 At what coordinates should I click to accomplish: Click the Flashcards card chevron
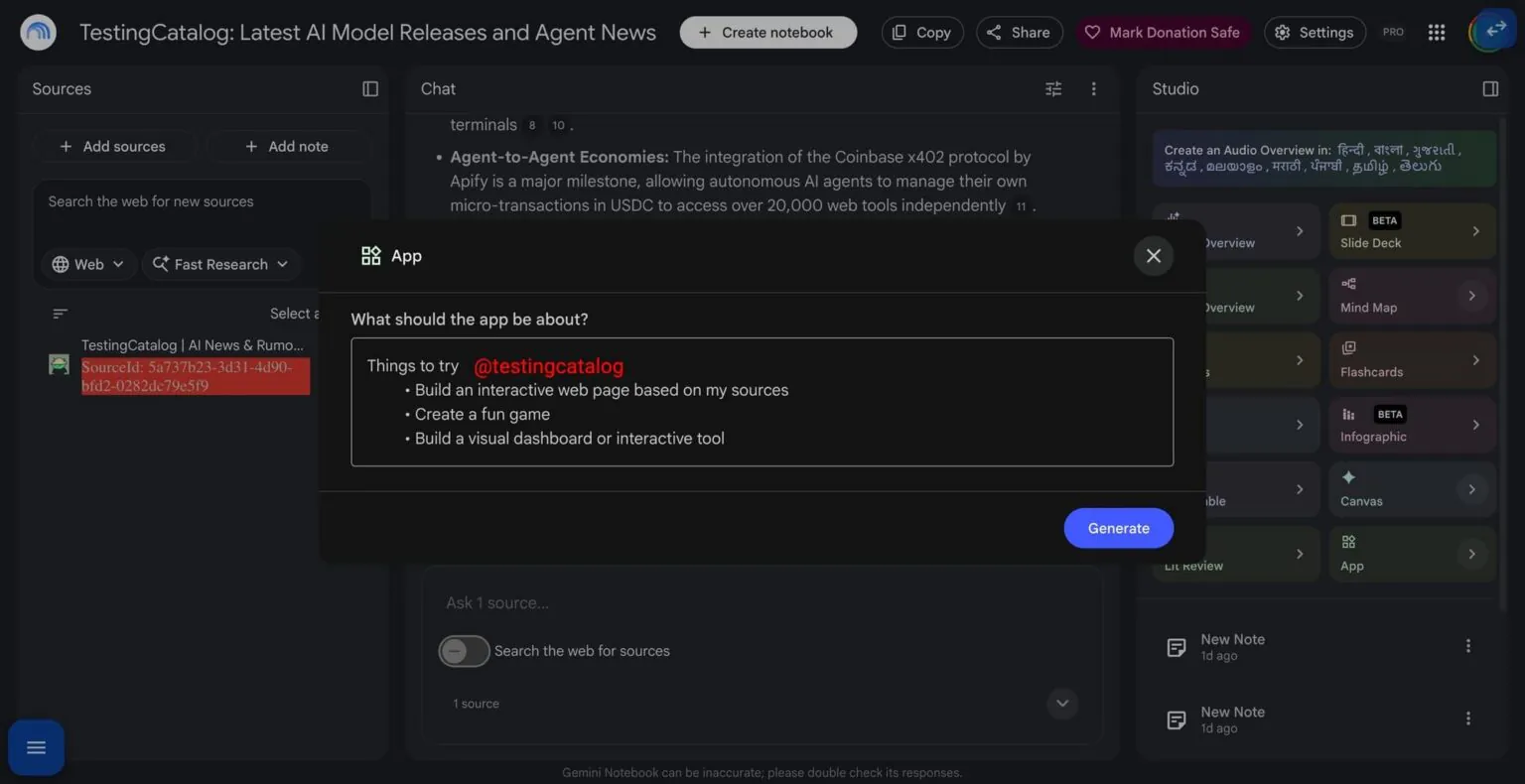1475,360
